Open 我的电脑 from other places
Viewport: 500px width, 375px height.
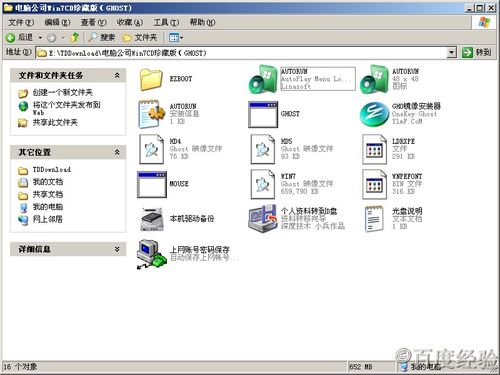click(x=48, y=207)
